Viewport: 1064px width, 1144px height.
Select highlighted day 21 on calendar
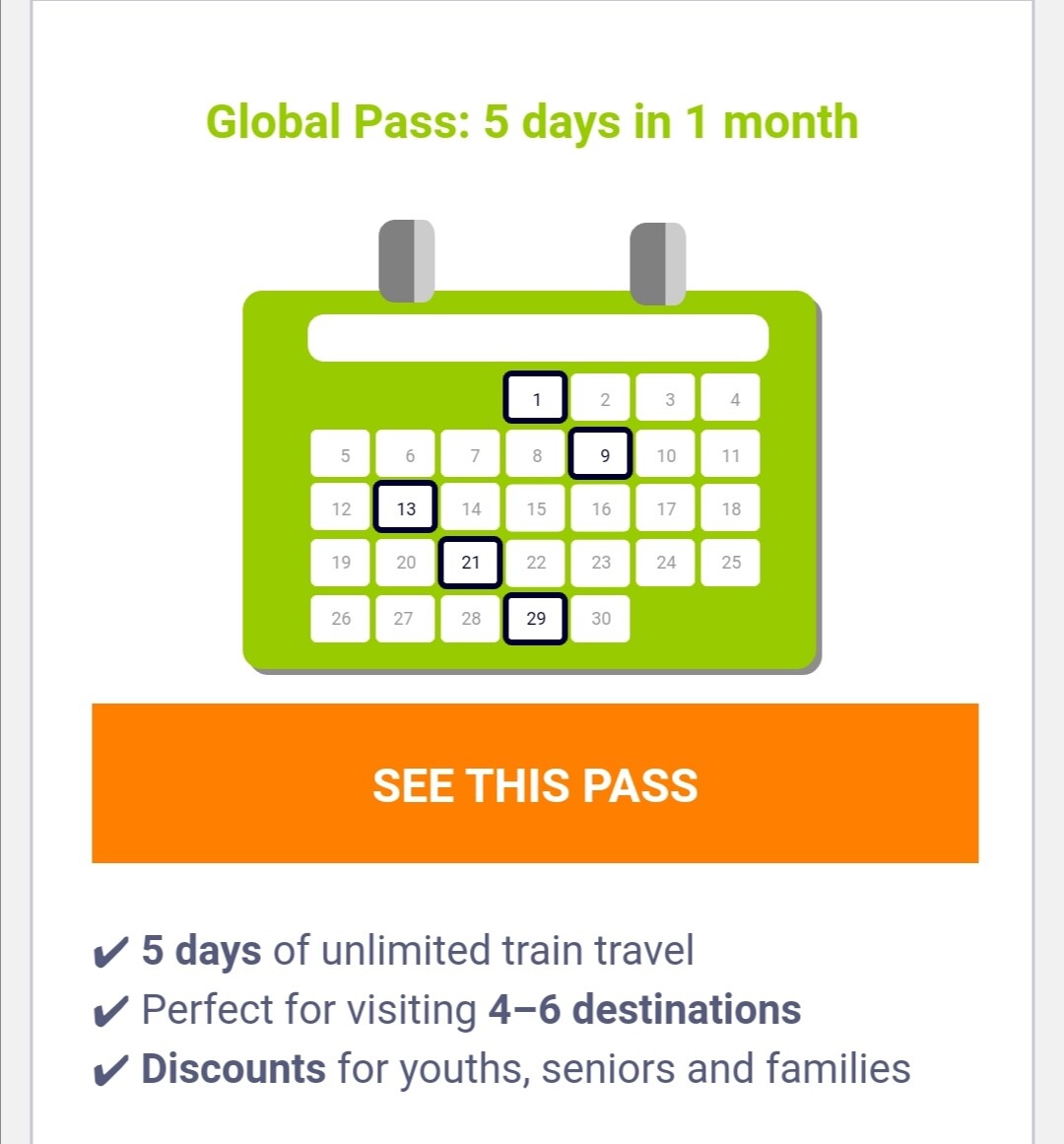471,562
